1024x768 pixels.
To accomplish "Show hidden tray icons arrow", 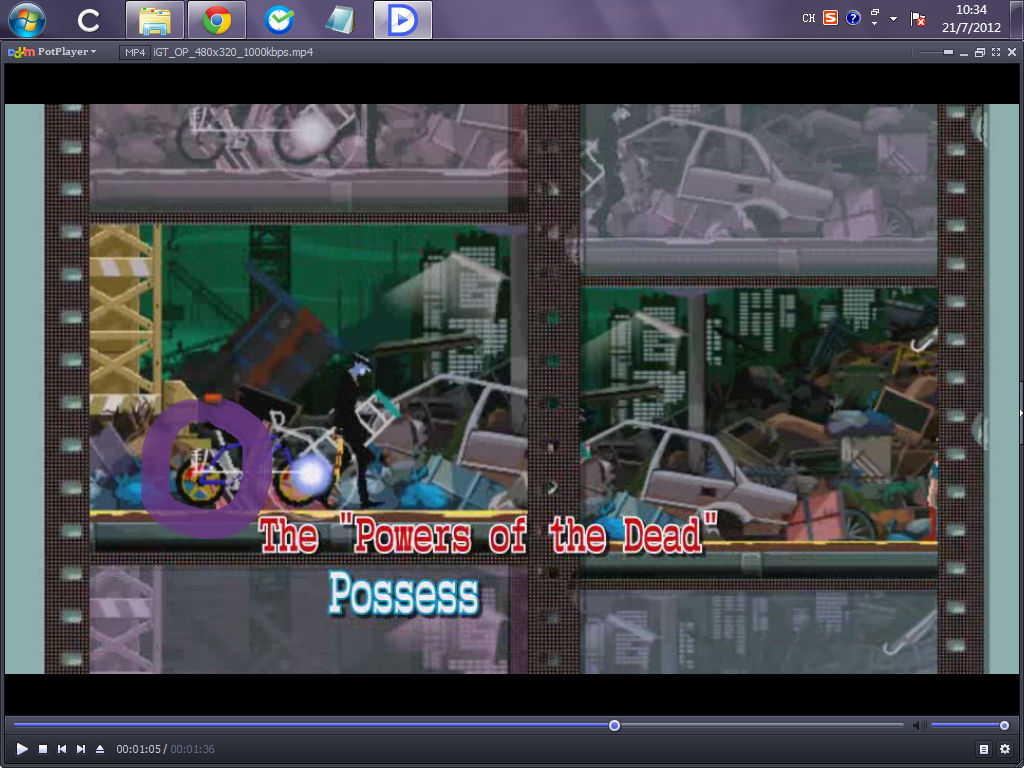I will [x=893, y=19].
